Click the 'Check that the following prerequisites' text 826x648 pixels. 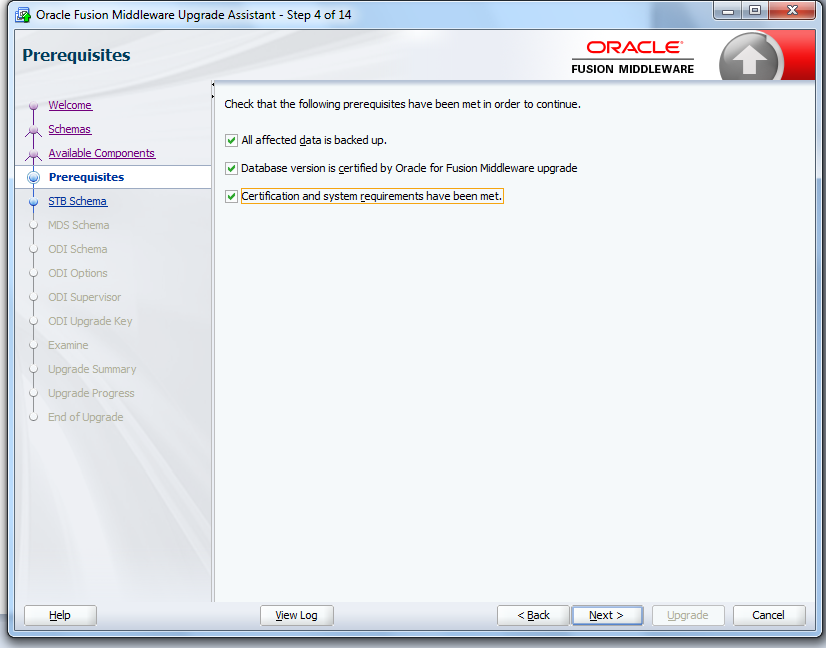tap(402, 104)
